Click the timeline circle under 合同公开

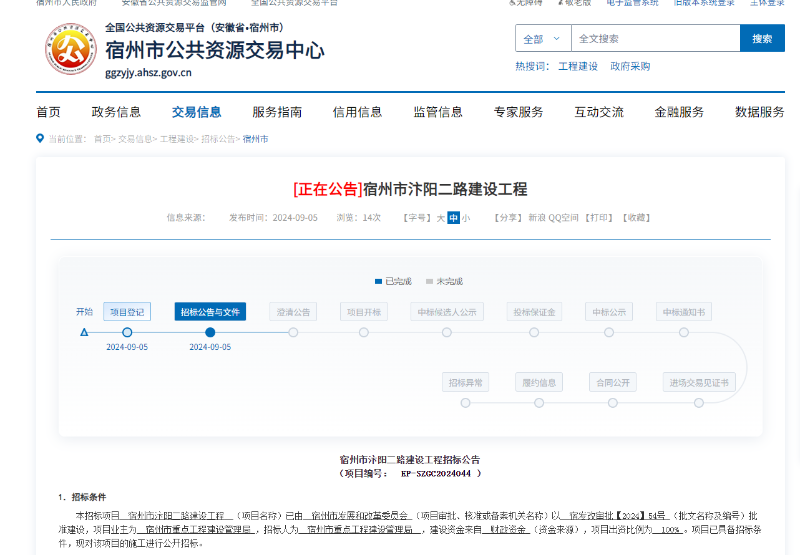[613, 403]
